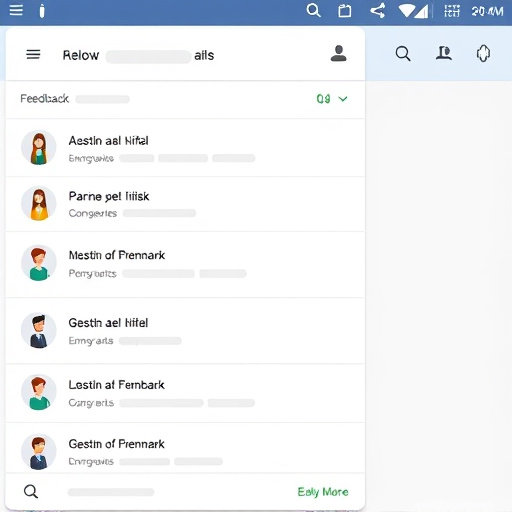This screenshot has height=512, width=512.
Task: Click Gestin ael Nifel avatar thumbnail
Action: tap(39, 330)
